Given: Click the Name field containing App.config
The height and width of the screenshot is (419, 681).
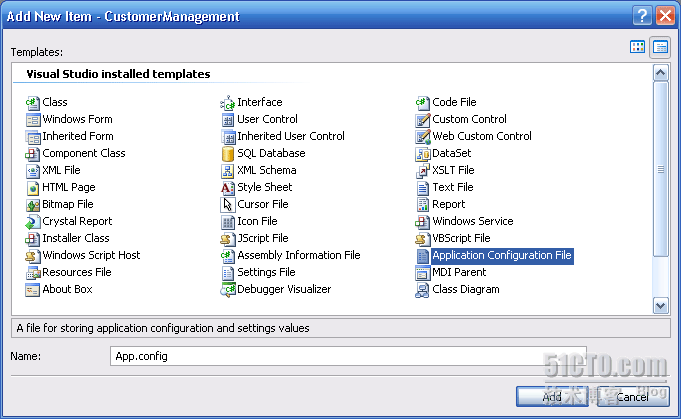Looking at the screenshot, I should (x=348, y=356).
